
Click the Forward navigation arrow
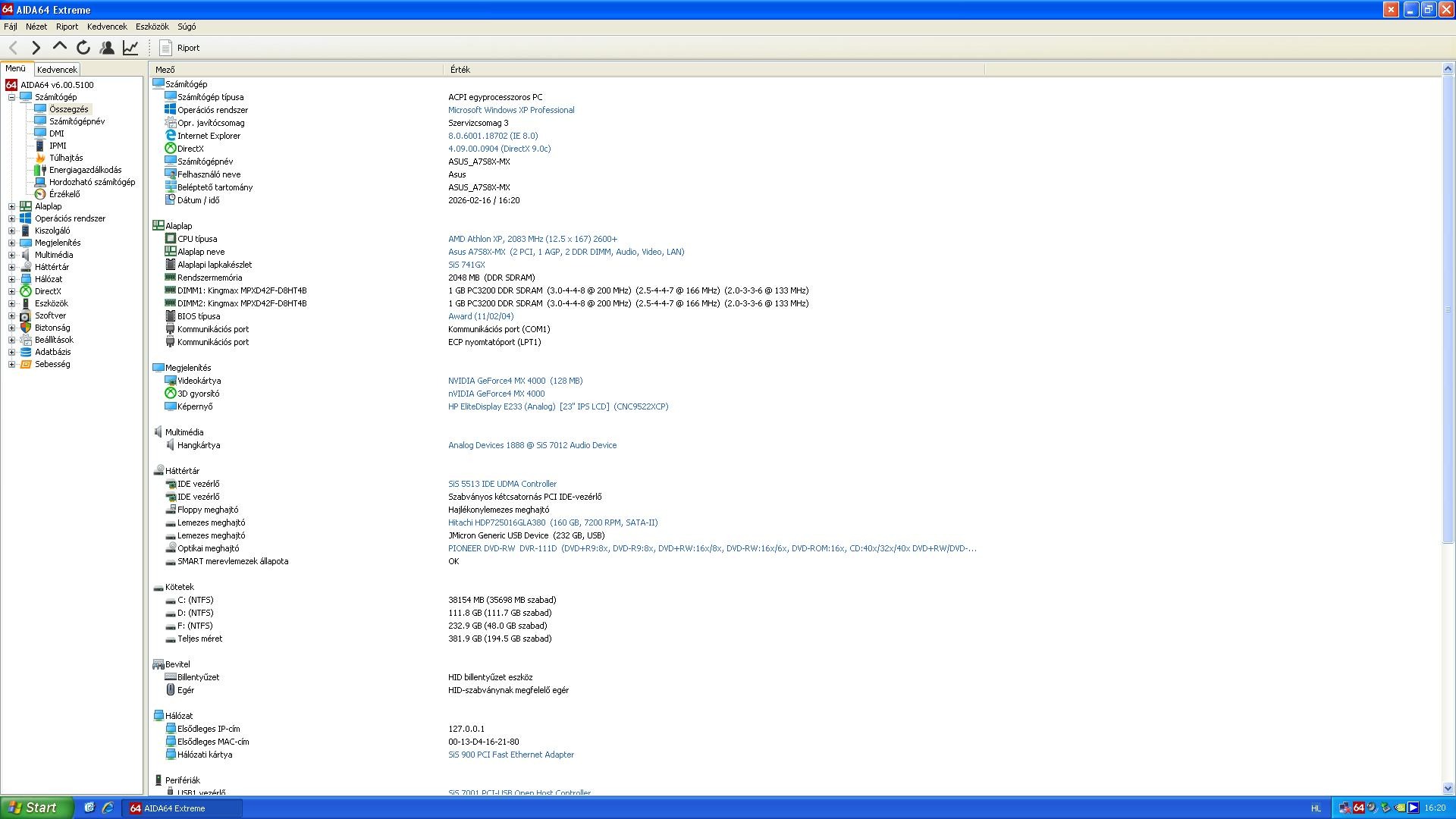[x=36, y=48]
